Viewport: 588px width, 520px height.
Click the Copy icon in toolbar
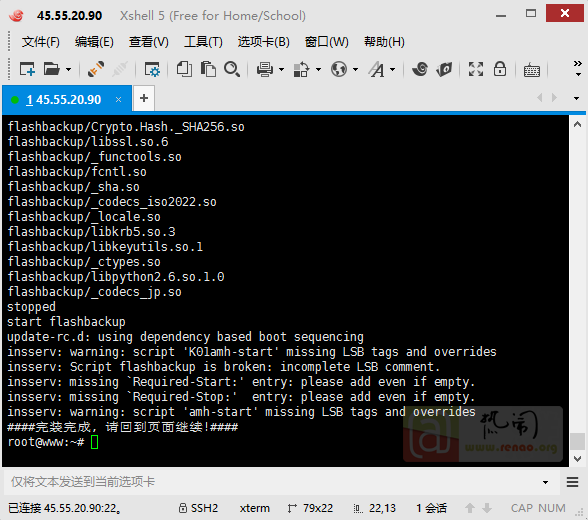184,69
